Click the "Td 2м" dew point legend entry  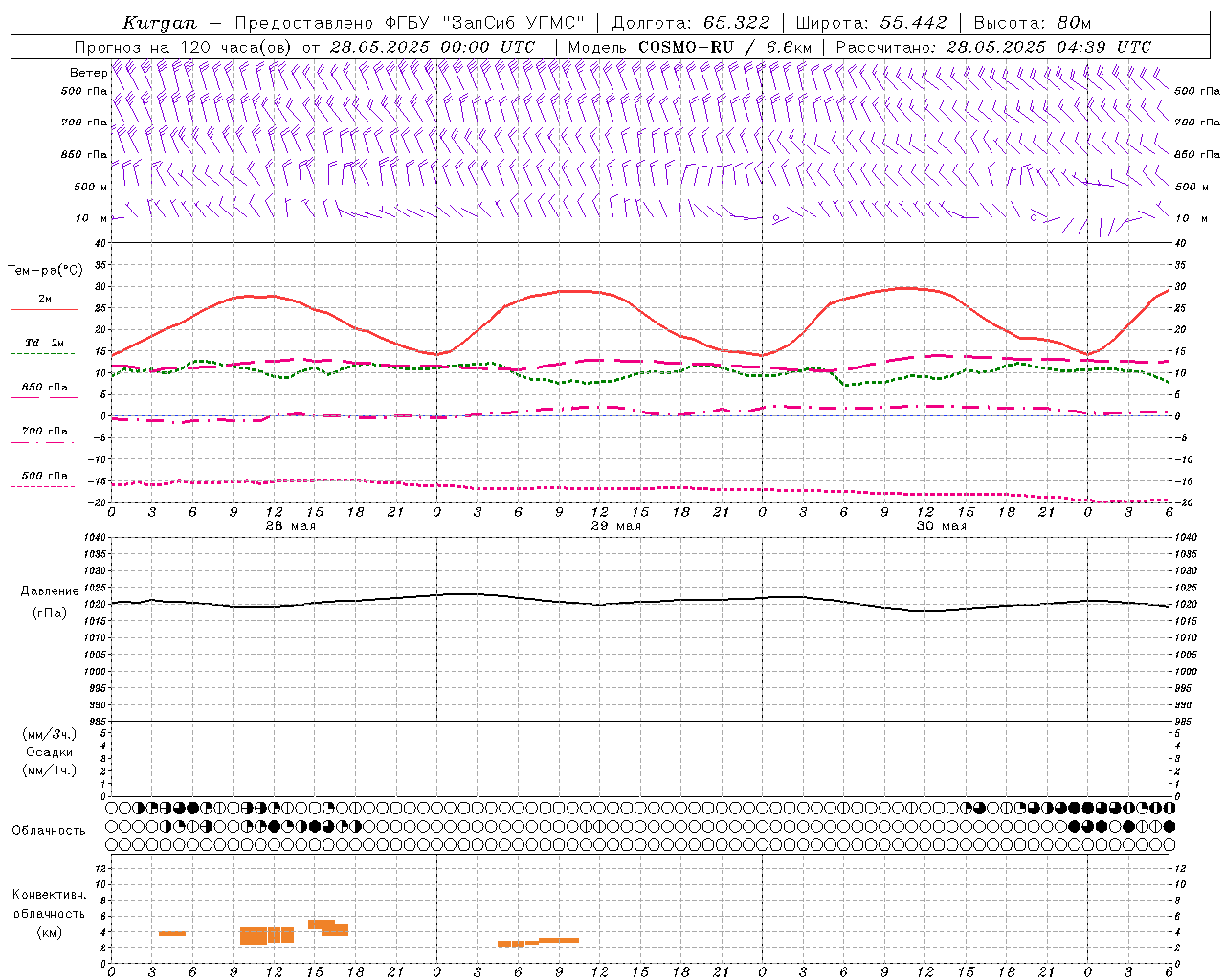[x=45, y=343]
